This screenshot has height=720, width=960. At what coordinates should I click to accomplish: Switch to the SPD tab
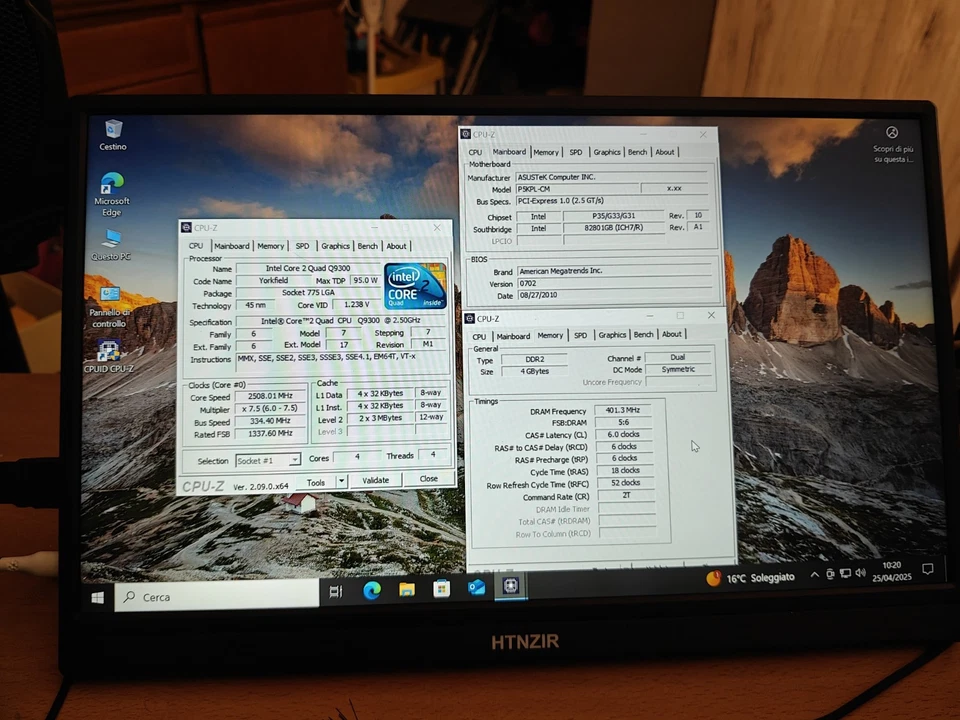(x=302, y=246)
